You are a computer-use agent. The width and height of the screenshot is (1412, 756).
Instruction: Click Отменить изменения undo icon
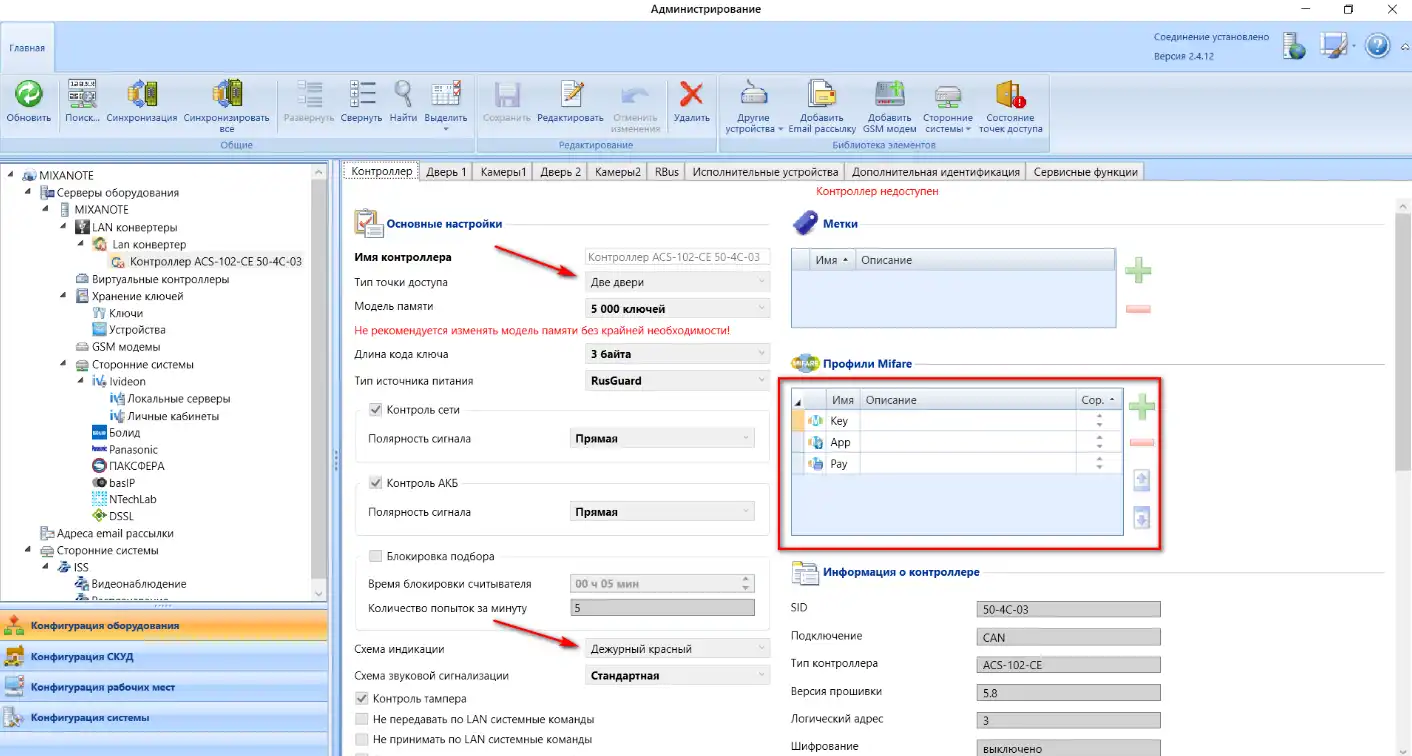point(635,94)
